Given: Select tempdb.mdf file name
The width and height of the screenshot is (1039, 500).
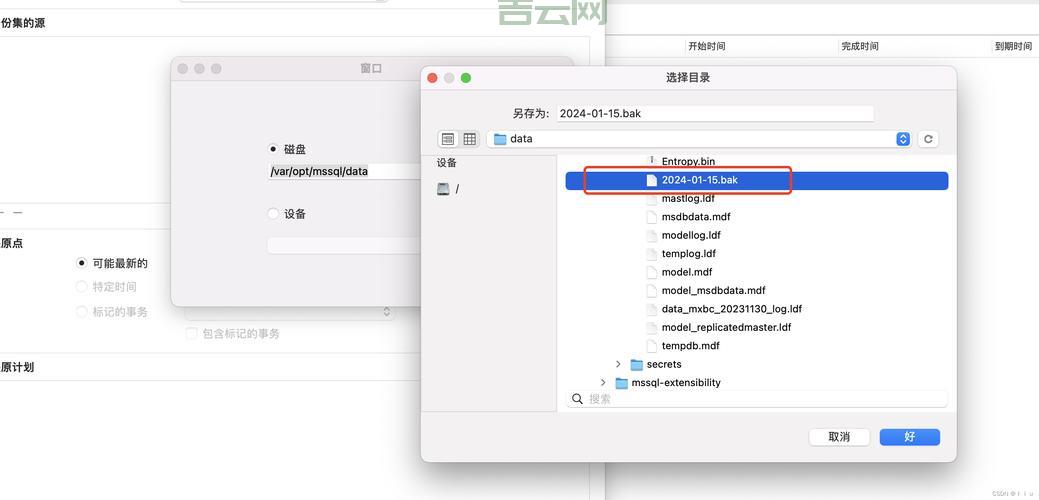Looking at the screenshot, I should (x=690, y=346).
